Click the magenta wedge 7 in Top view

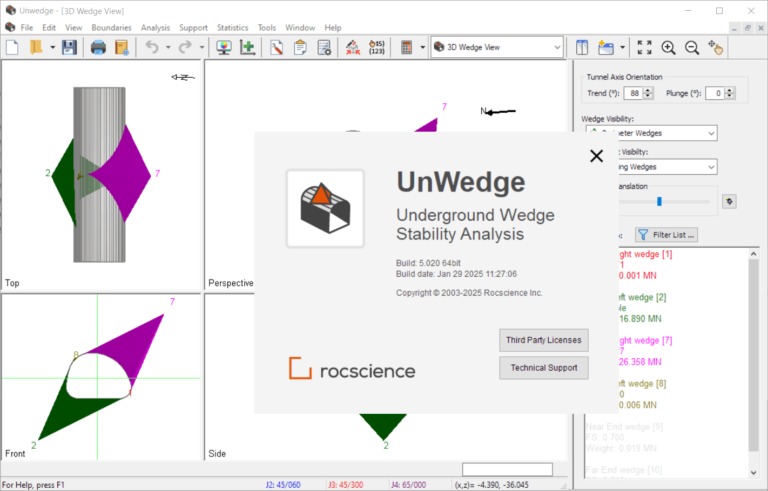(125, 173)
